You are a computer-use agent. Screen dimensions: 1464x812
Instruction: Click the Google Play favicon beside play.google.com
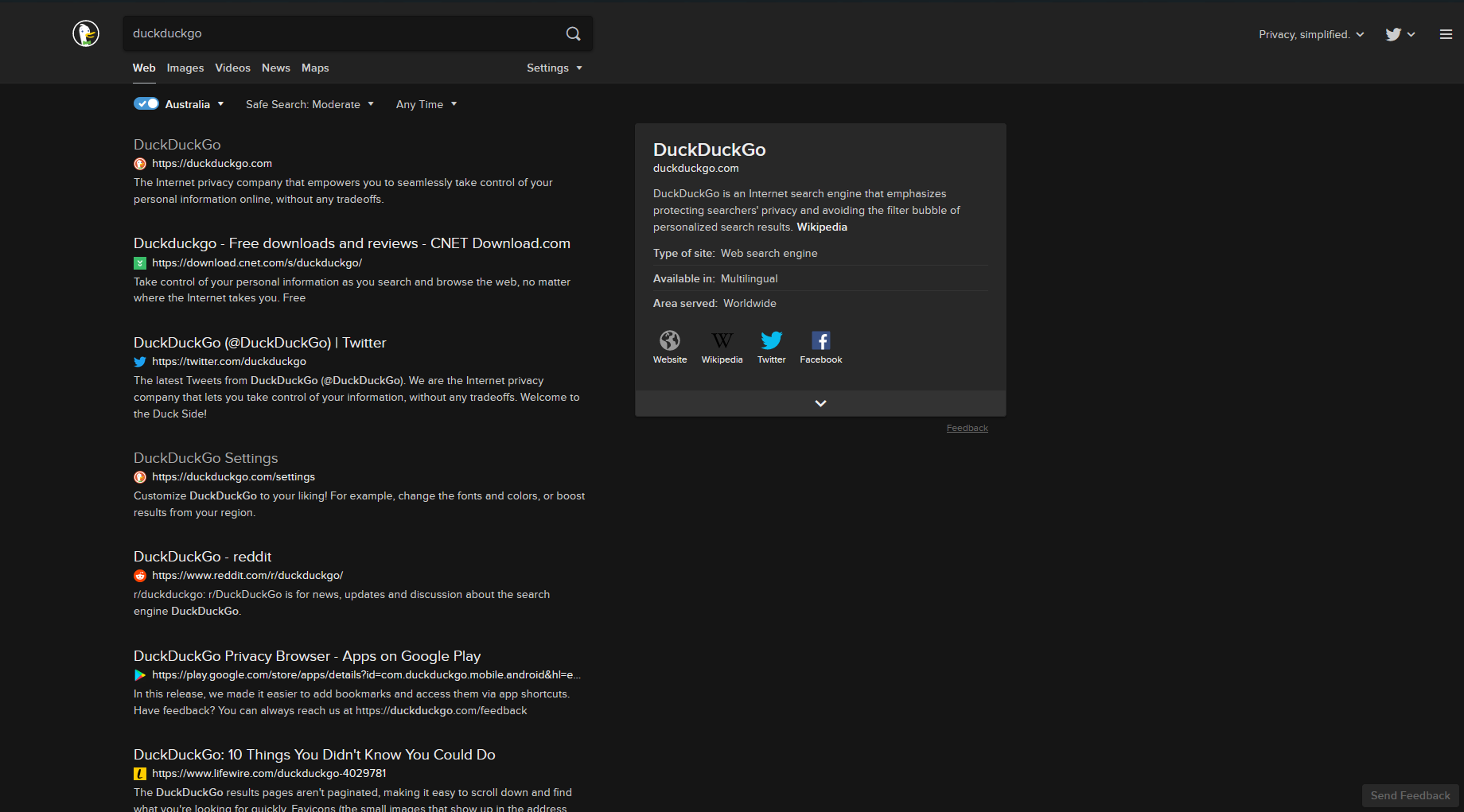pos(140,675)
